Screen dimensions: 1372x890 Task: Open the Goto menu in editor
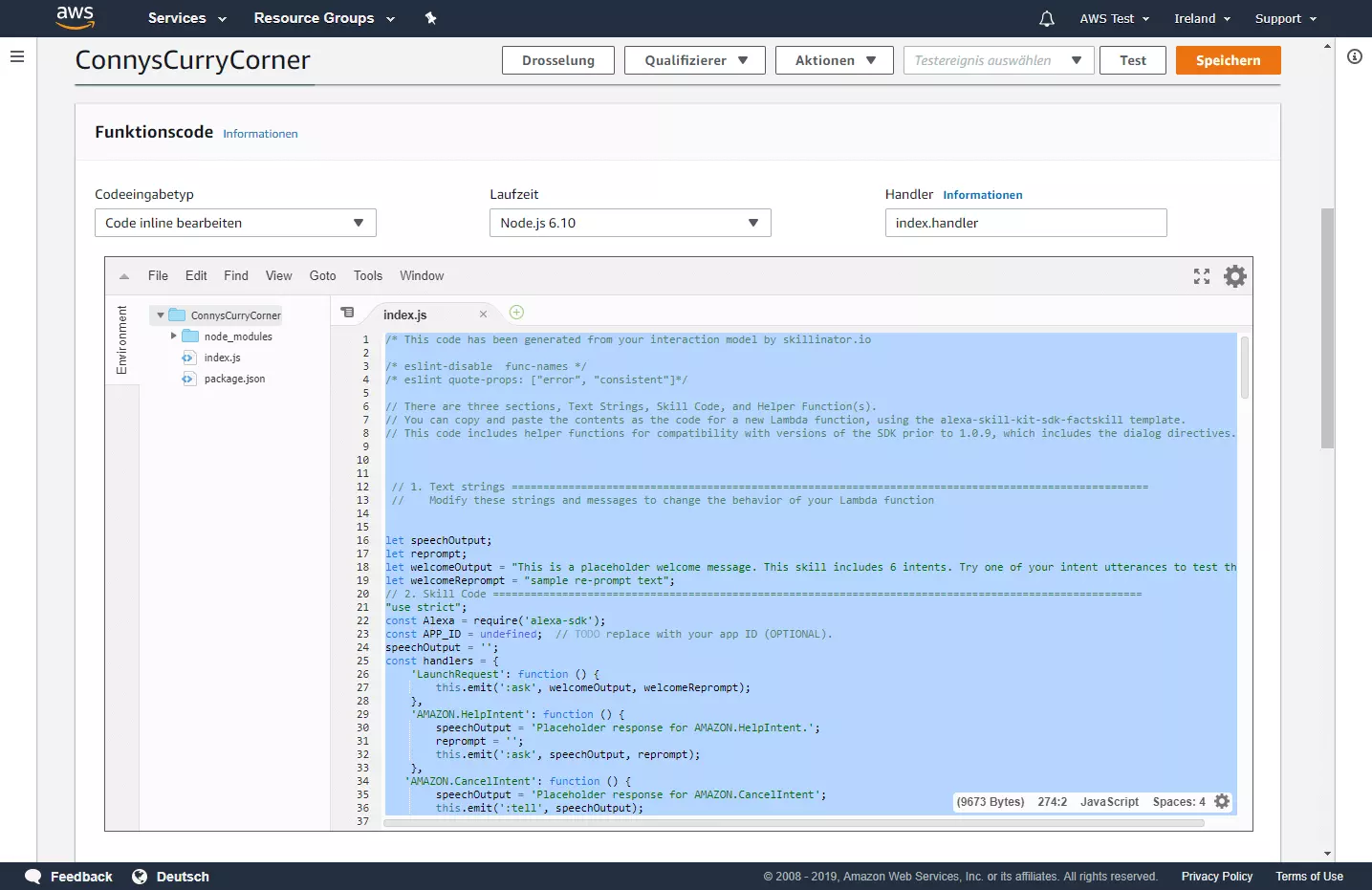pos(322,276)
